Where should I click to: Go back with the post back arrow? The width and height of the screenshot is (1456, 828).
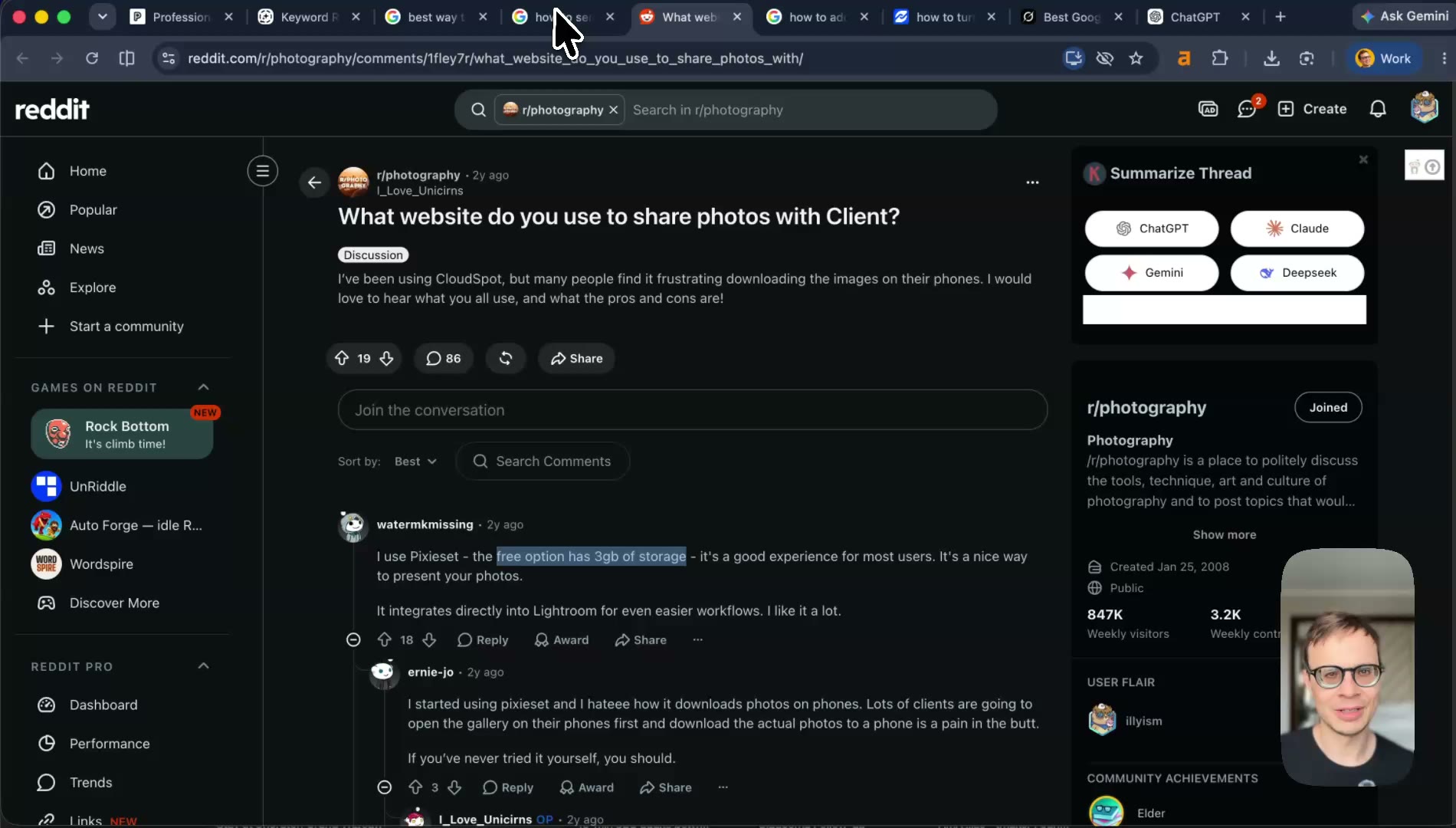coord(314,182)
